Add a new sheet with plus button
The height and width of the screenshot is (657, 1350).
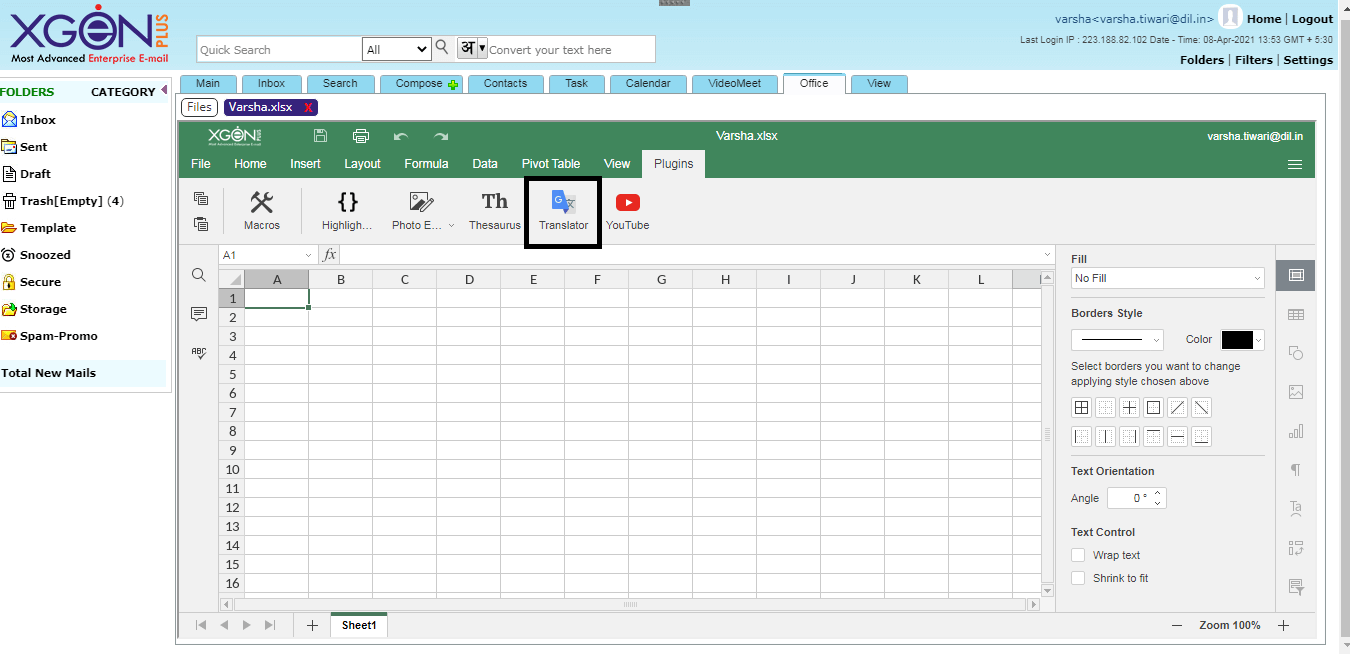[x=312, y=625]
